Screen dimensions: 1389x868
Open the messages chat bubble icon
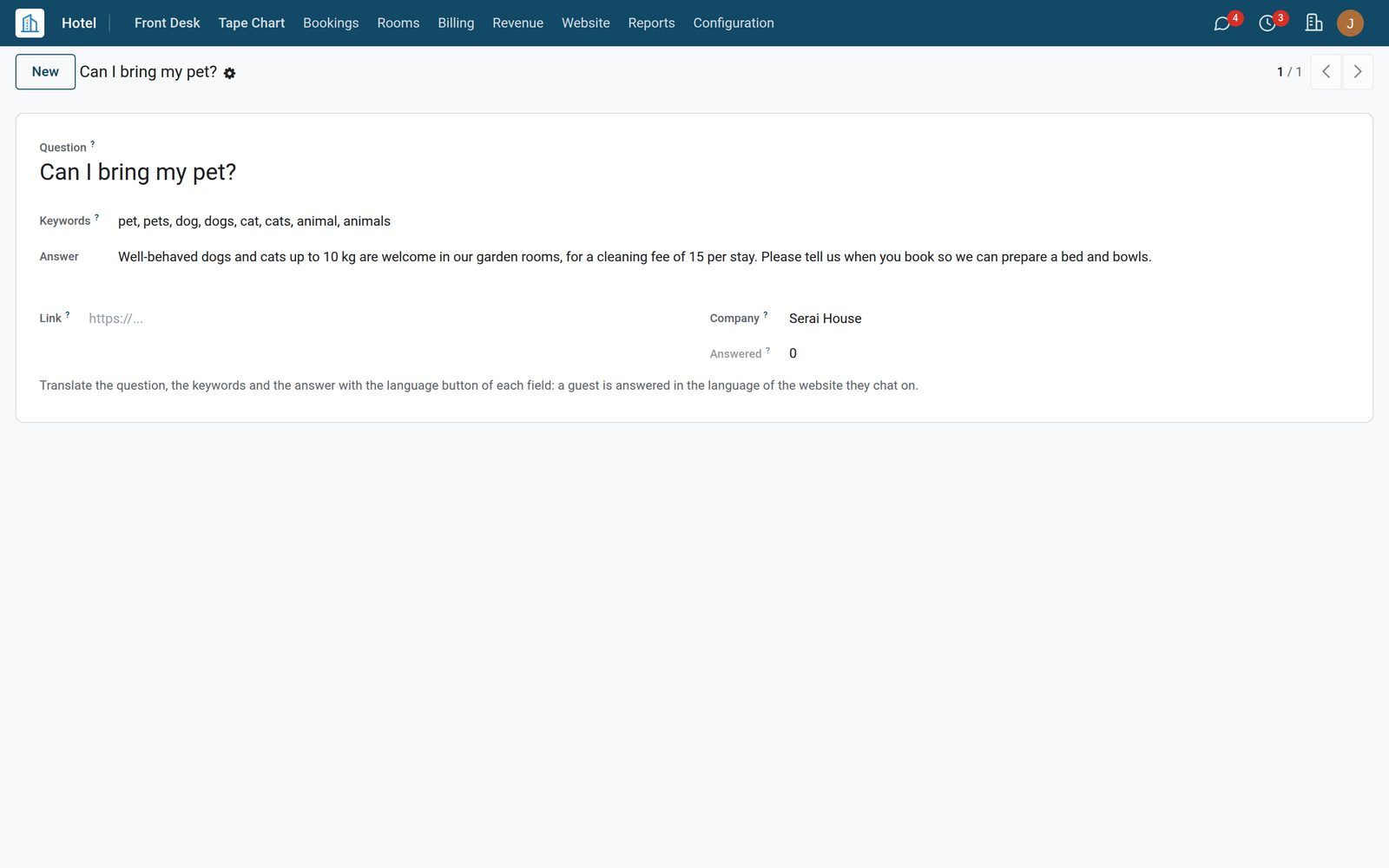tap(1222, 23)
